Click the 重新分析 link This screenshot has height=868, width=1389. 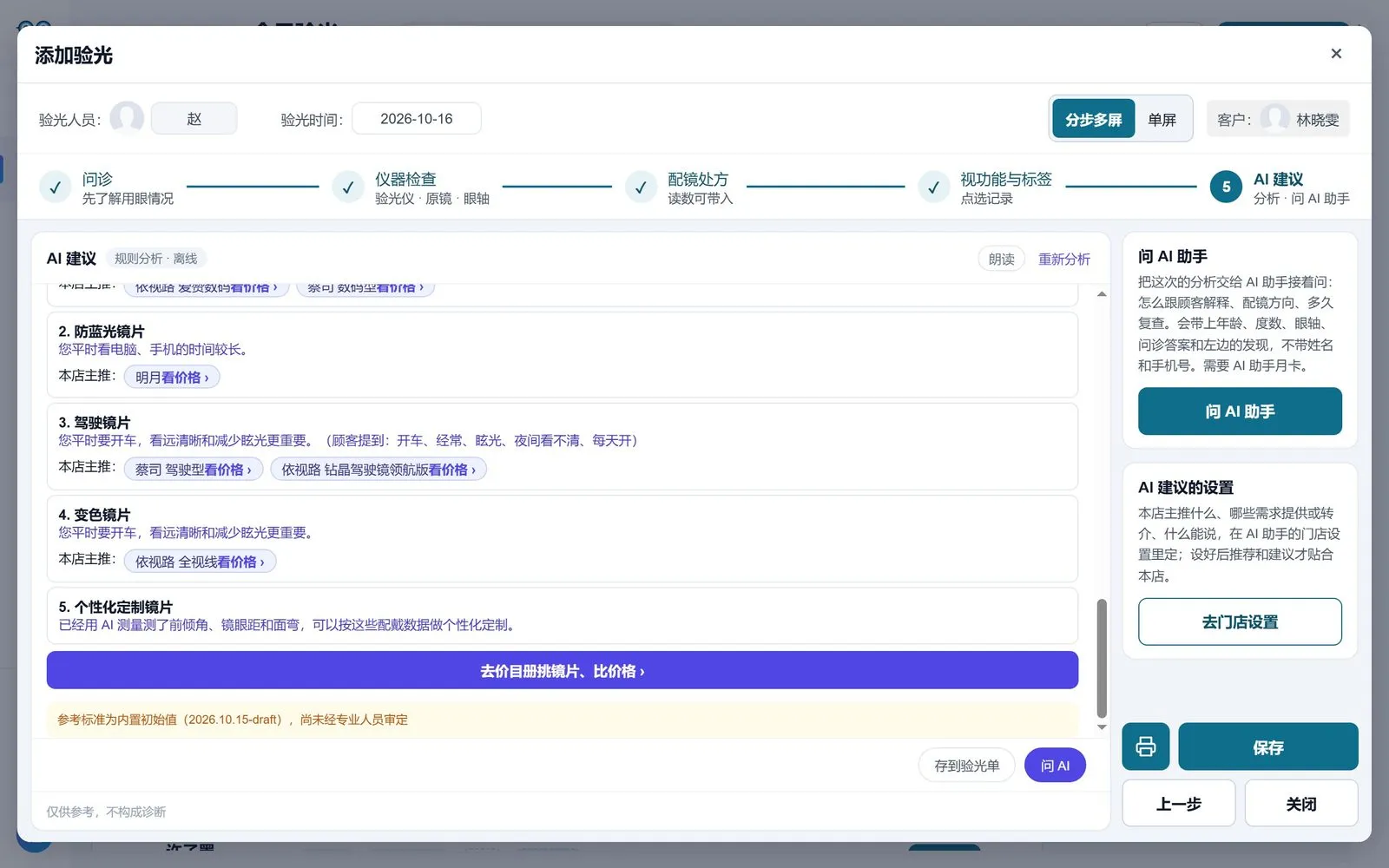1063,259
